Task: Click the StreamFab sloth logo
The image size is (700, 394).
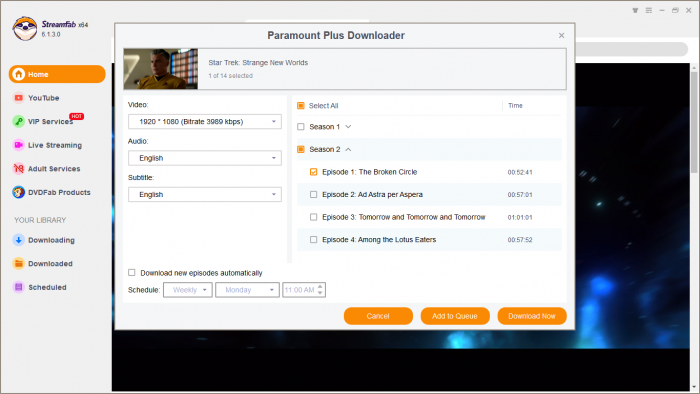Action: click(x=25, y=29)
